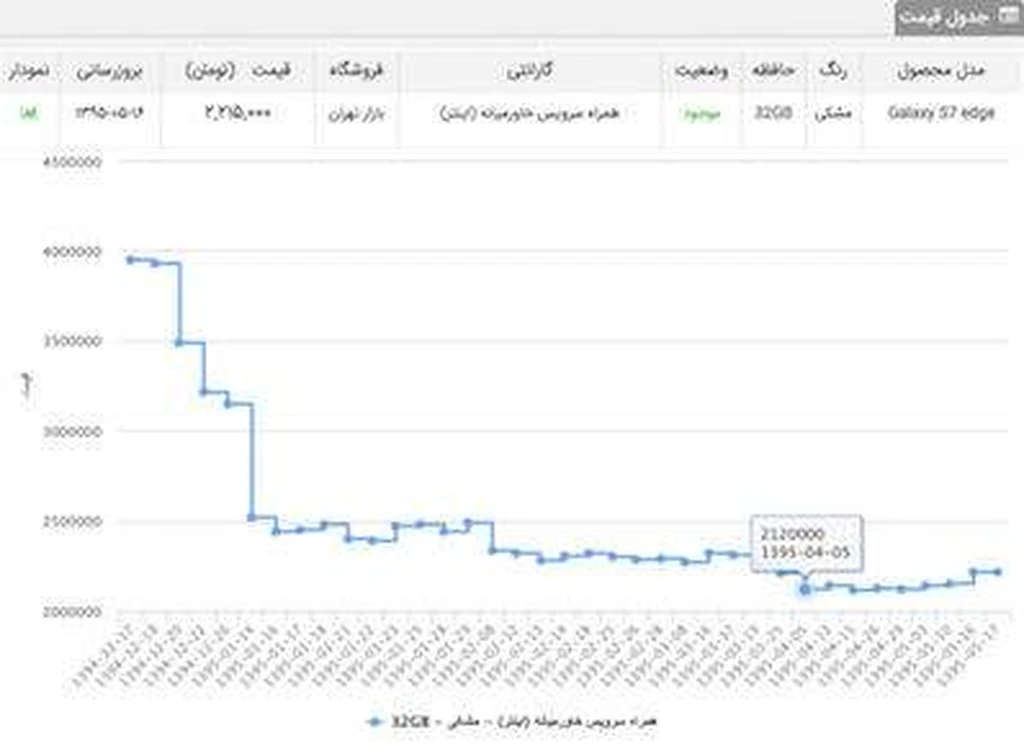Click the highlighted 2120000 data point
The image size is (1024, 756).
coord(805,589)
